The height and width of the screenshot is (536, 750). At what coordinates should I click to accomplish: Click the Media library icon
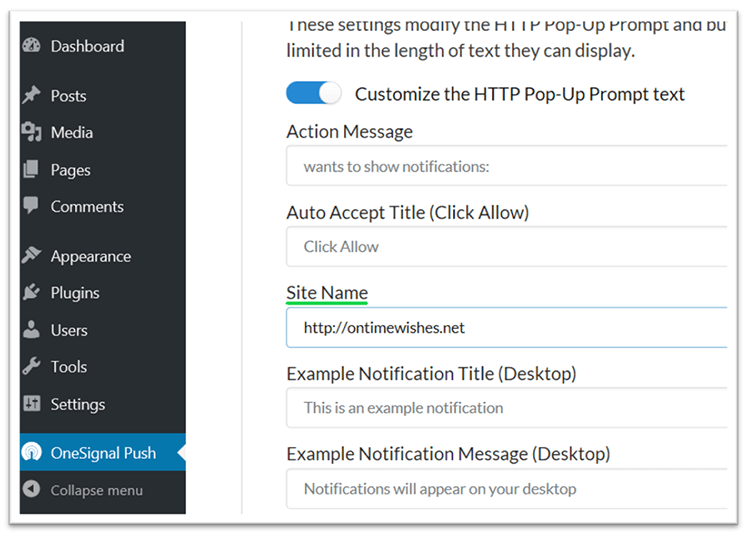[x=31, y=133]
